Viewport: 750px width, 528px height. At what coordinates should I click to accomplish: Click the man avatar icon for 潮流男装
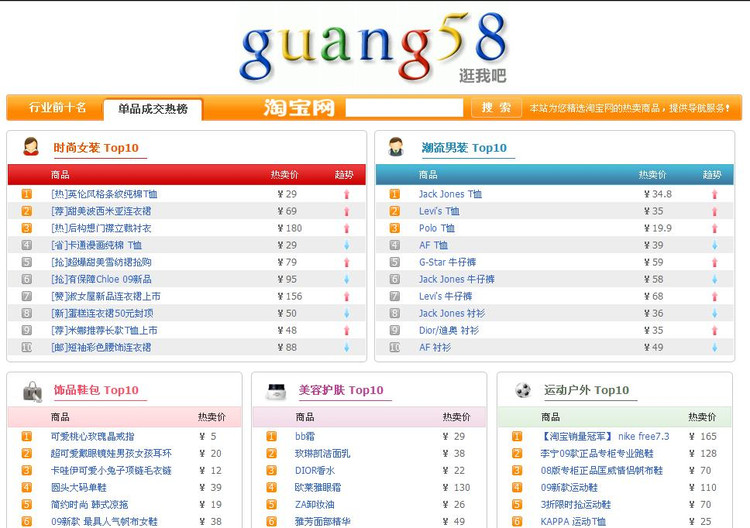[x=396, y=146]
